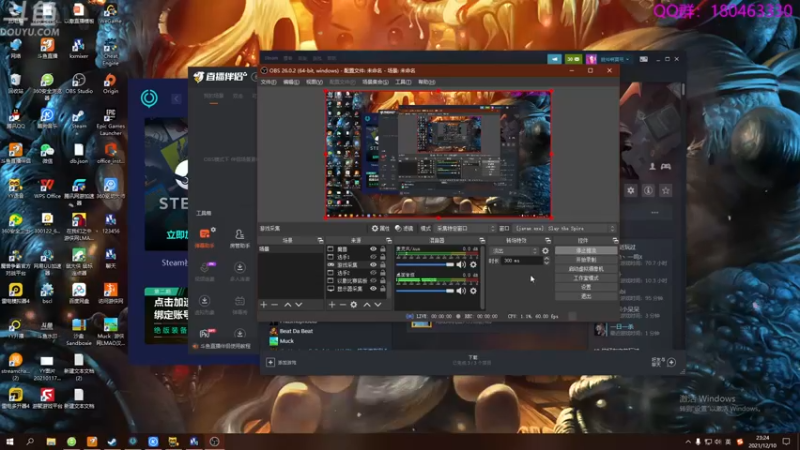Toggle lock for 游戏采集 source
Image resolution: width=800 pixels, height=450 pixels.
pyautogui.click(x=383, y=265)
